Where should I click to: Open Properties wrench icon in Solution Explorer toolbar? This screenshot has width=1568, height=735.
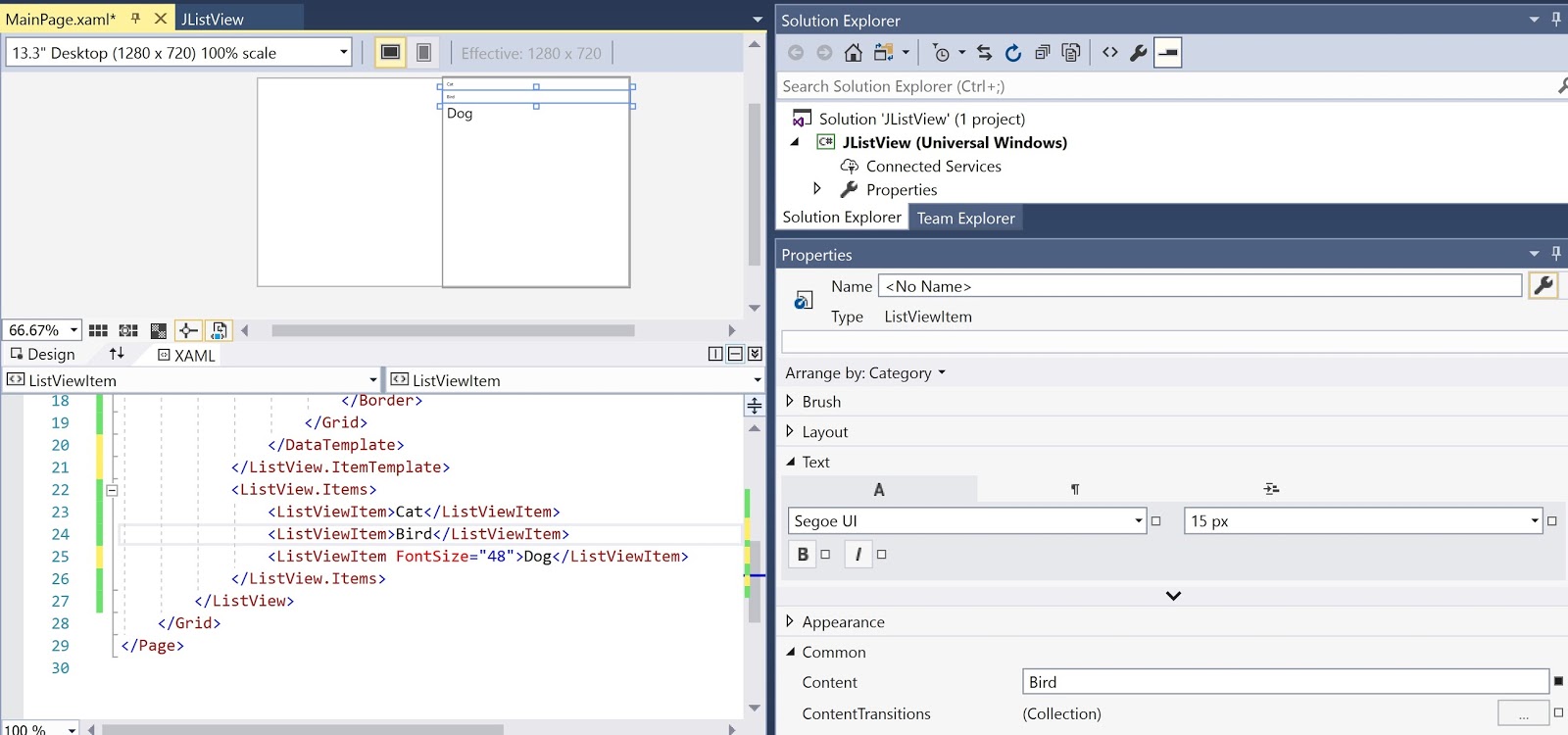click(x=1139, y=53)
